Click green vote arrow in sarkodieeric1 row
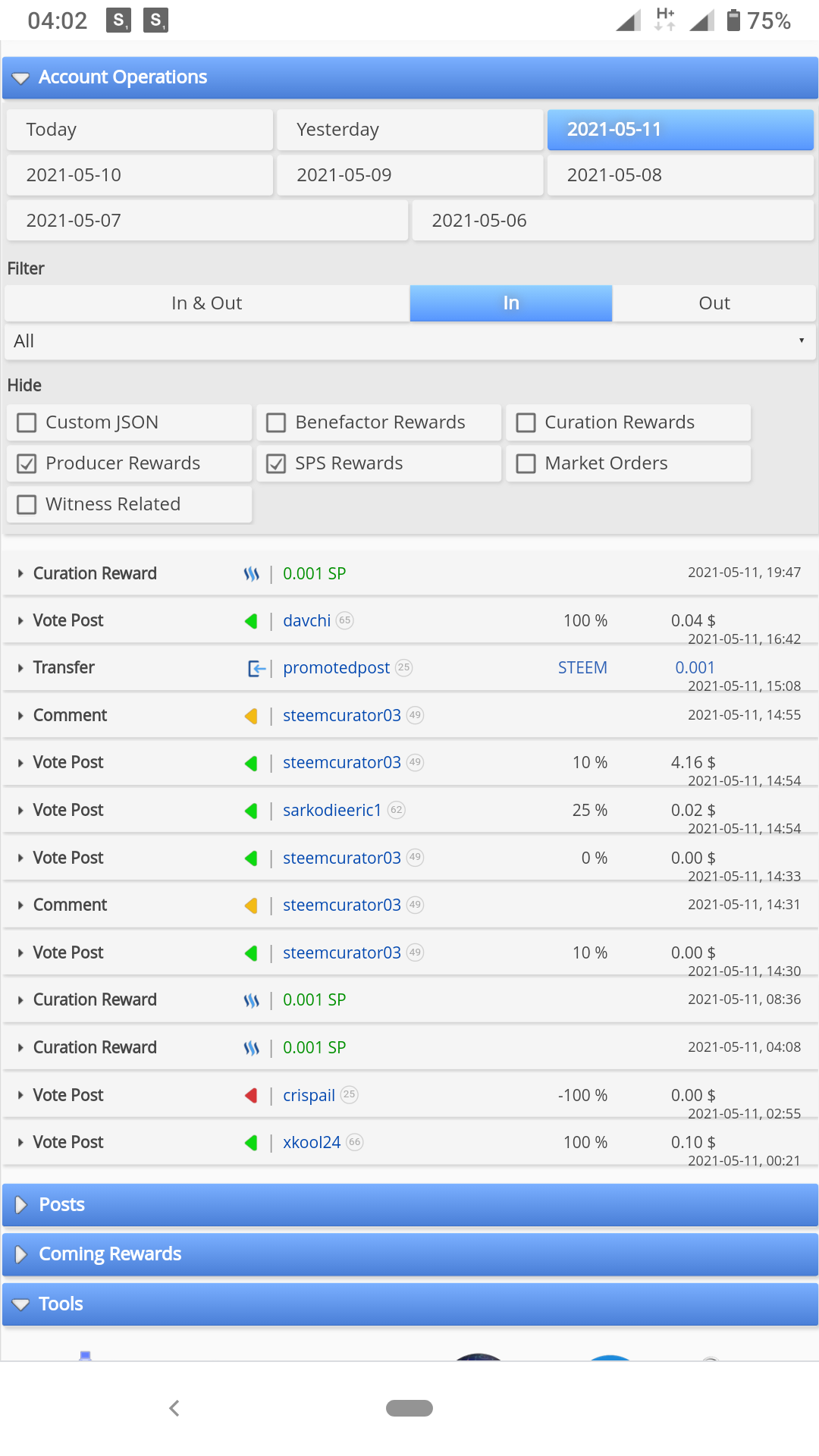This screenshot has height=1456, width=819. 251,811
